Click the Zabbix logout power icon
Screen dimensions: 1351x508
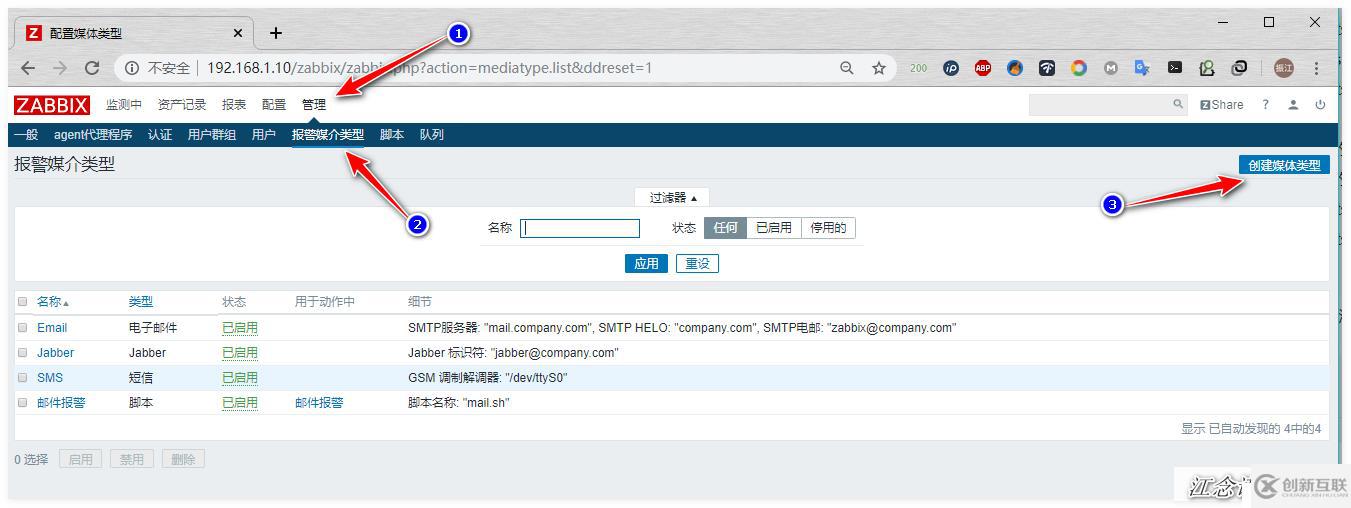coord(1320,104)
